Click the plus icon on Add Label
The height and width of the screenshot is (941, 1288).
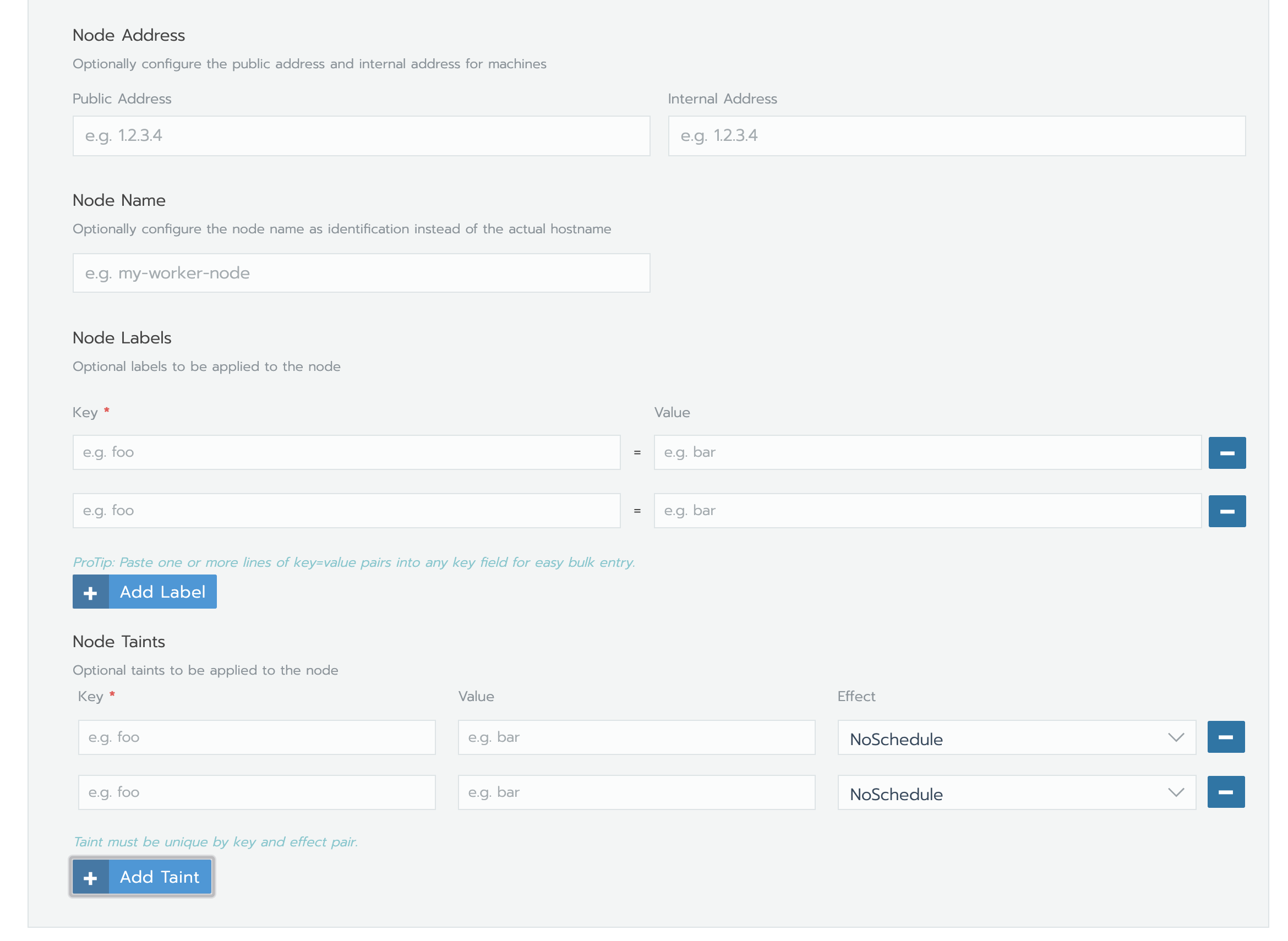click(x=90, y=591)
